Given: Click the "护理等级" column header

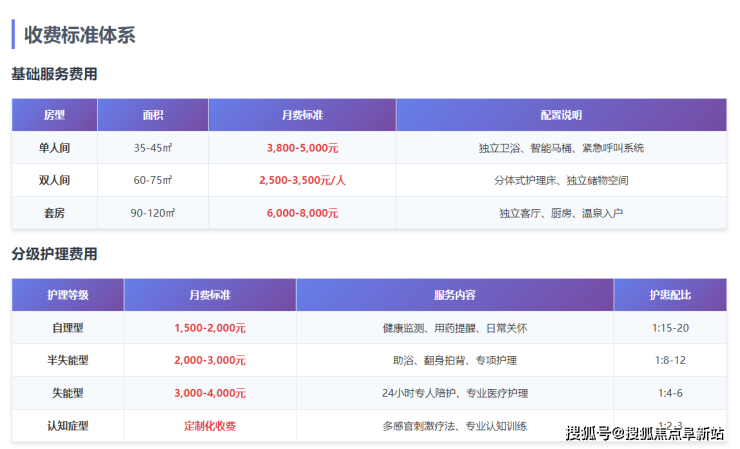Looking at the screenshot, I should [68, 295].
